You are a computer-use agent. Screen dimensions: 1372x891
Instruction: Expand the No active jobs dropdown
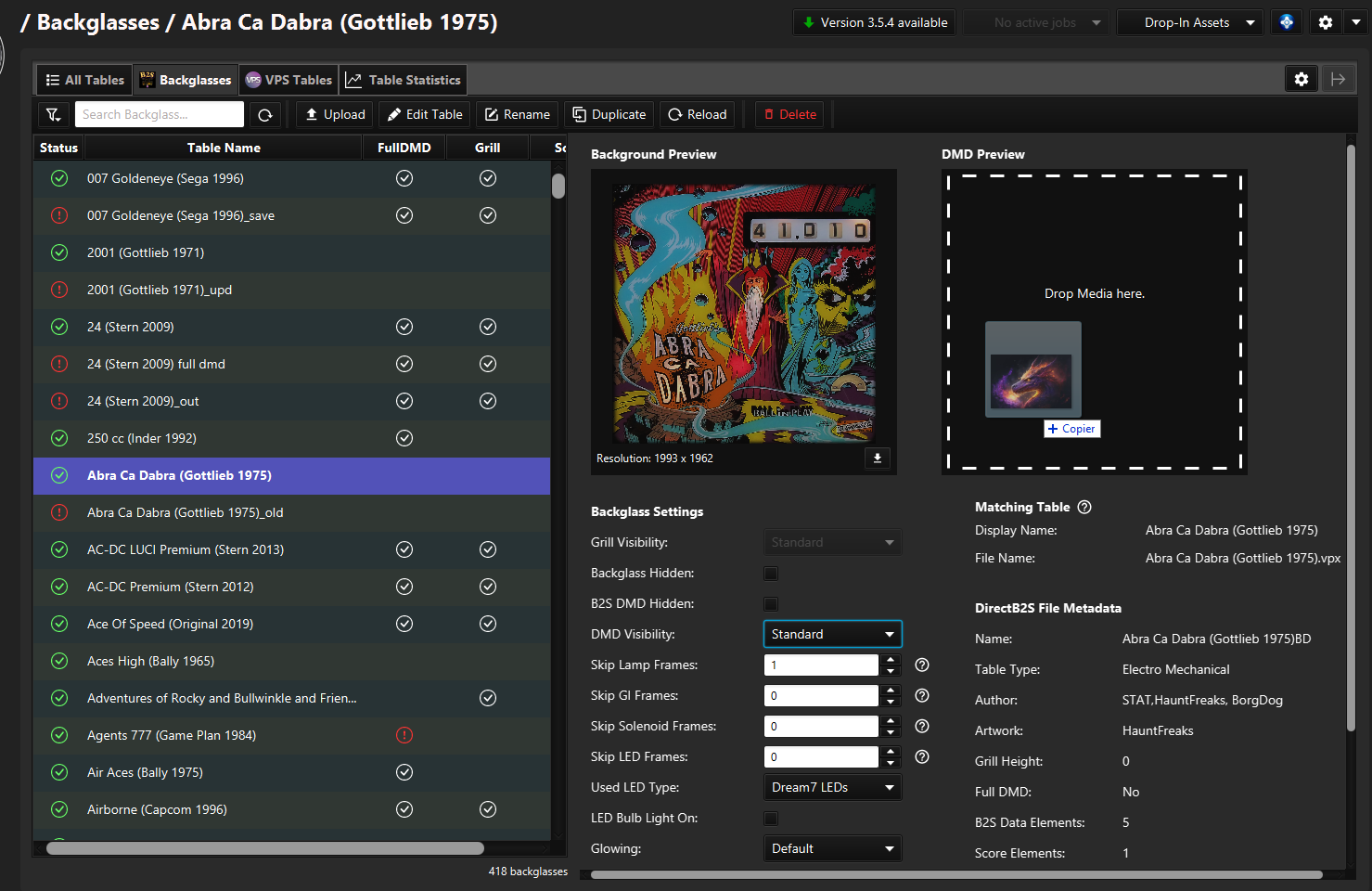click(x=1036, y=22)
